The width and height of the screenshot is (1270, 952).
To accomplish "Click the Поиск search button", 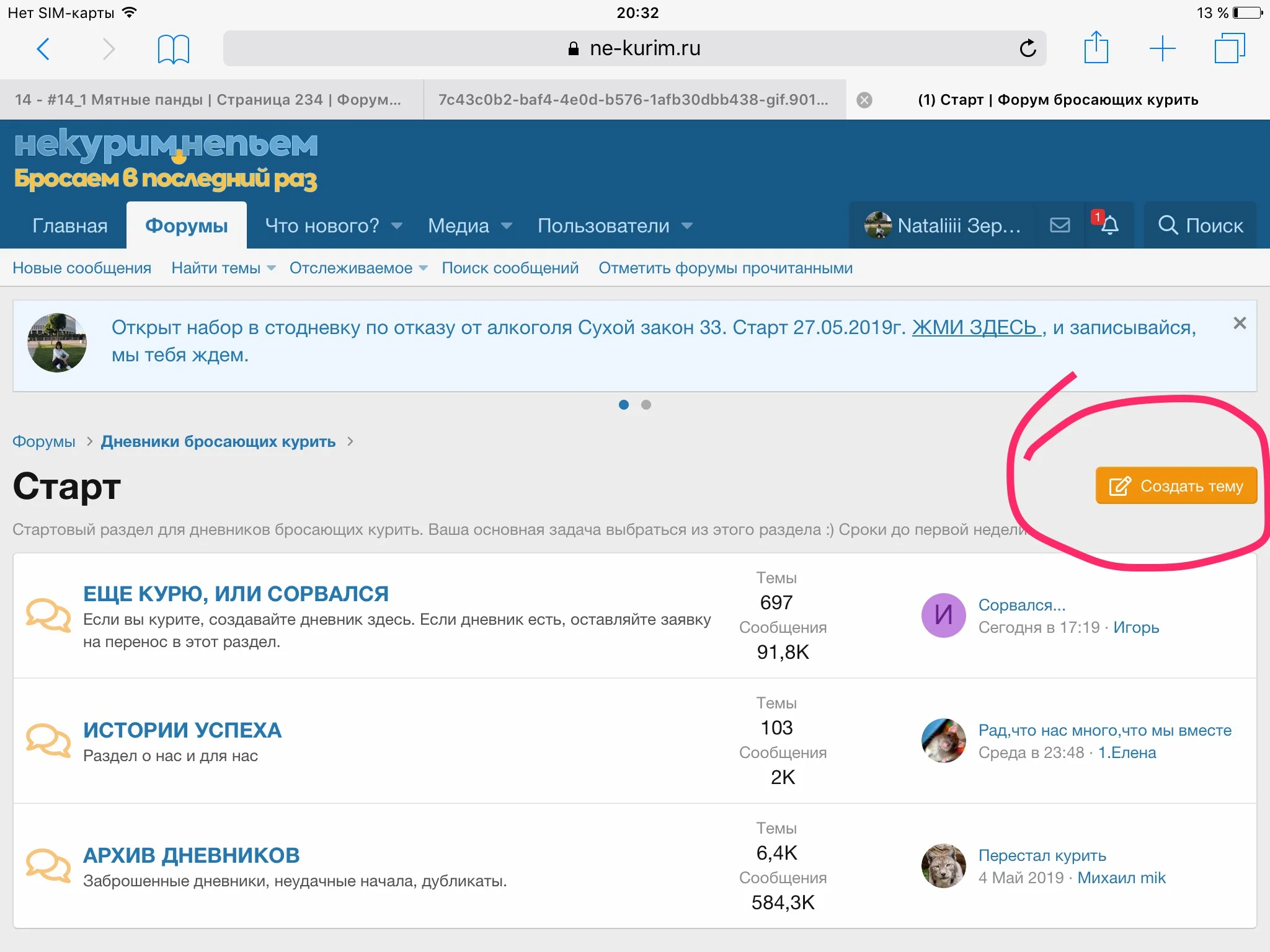I will pos(1200,225).
